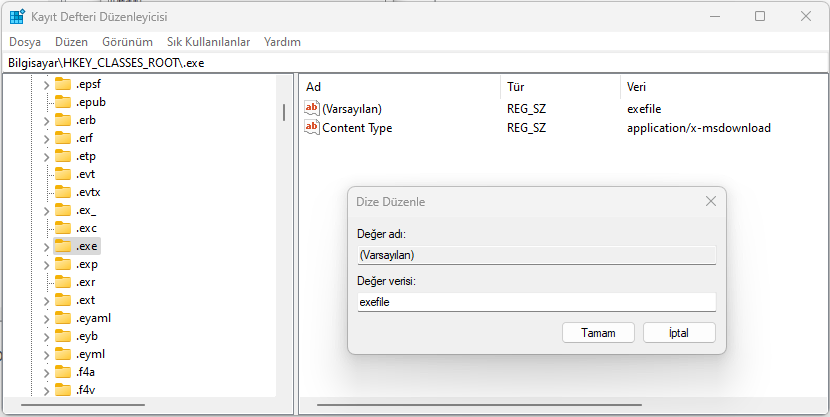Expand the .epsf key

point(46,85)
